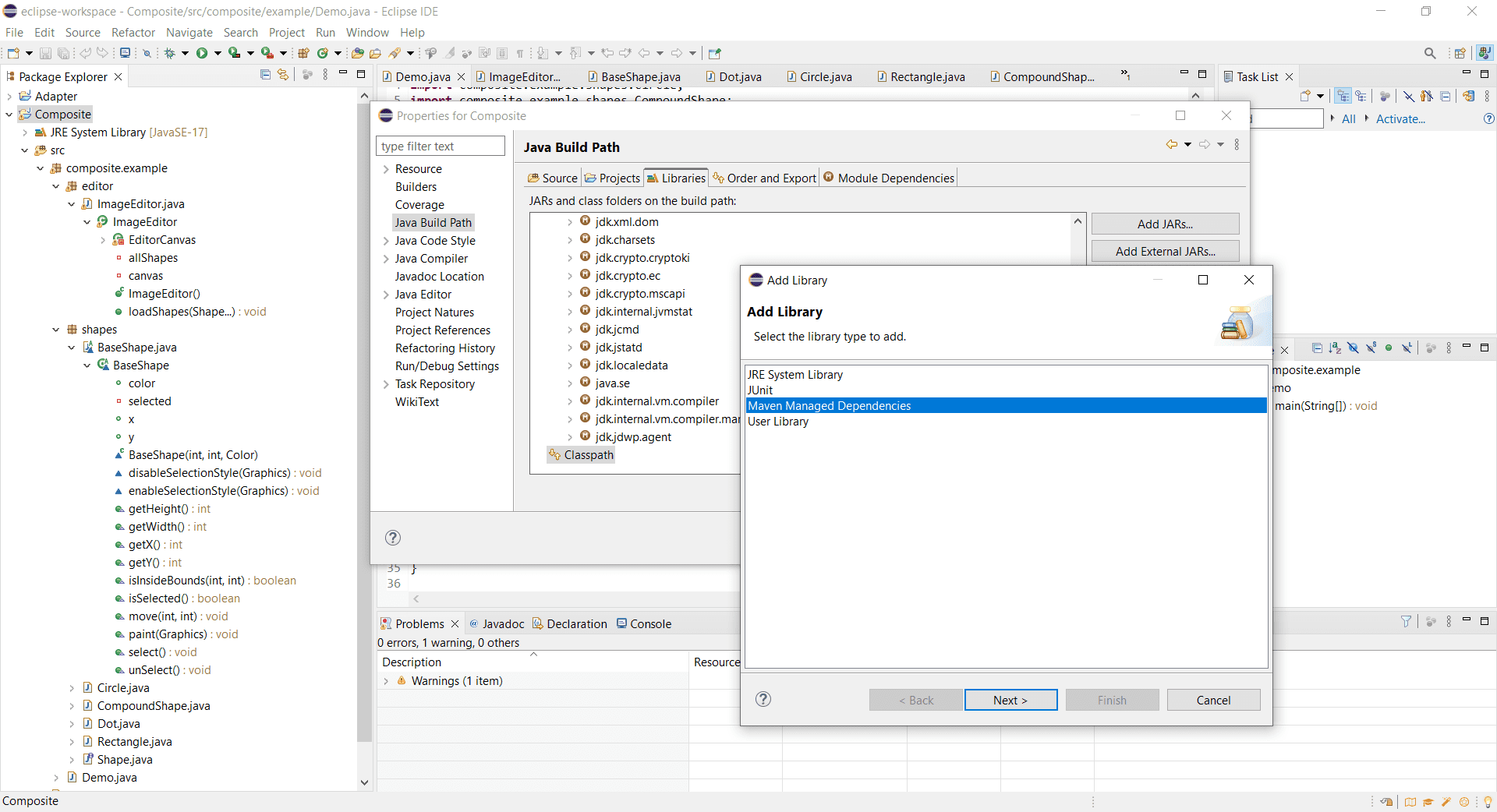Click Synchronize Changed icon in Task List

pos(1468,96)
